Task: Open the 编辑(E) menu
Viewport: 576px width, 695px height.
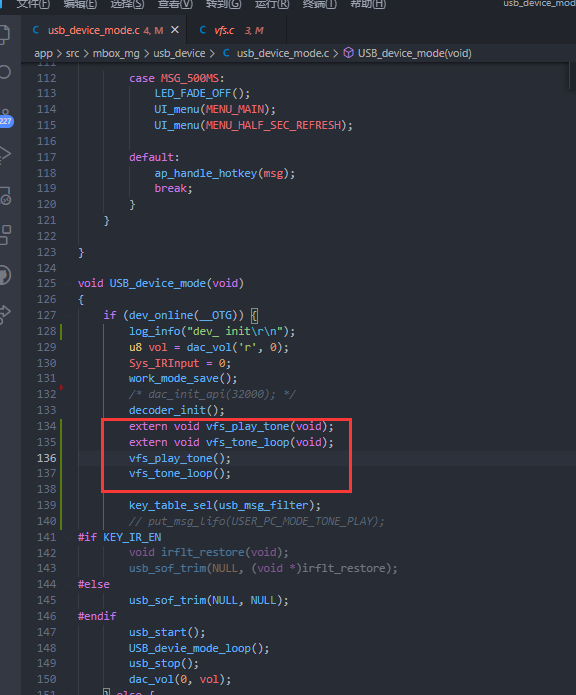Action: [80, 4]
